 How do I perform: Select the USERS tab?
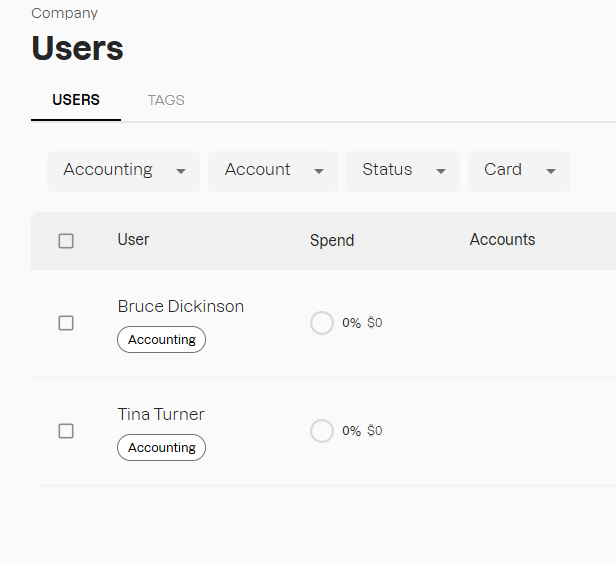coord(76,100)
